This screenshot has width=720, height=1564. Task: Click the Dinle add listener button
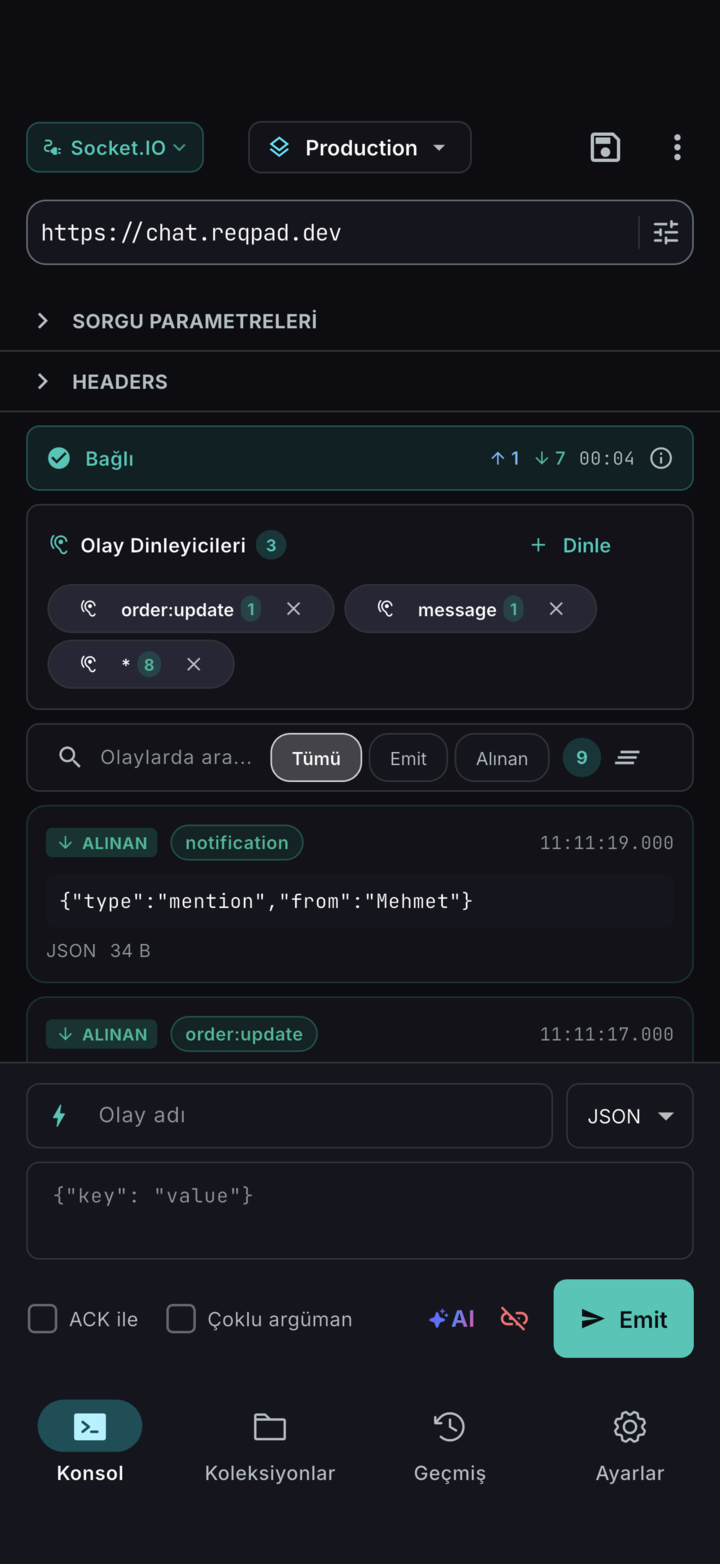pos(570,545)
